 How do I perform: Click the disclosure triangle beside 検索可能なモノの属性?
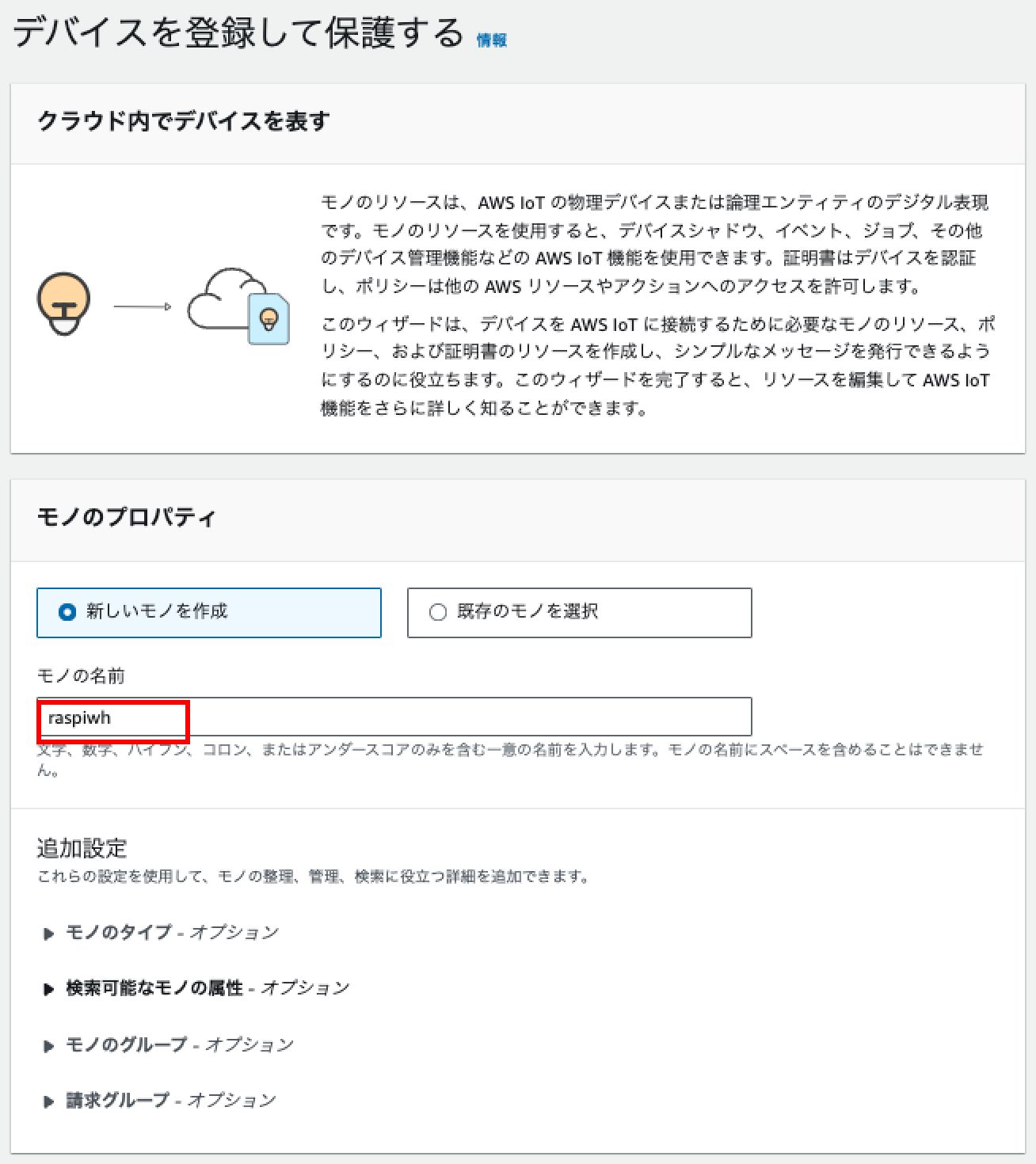(49, 987)
